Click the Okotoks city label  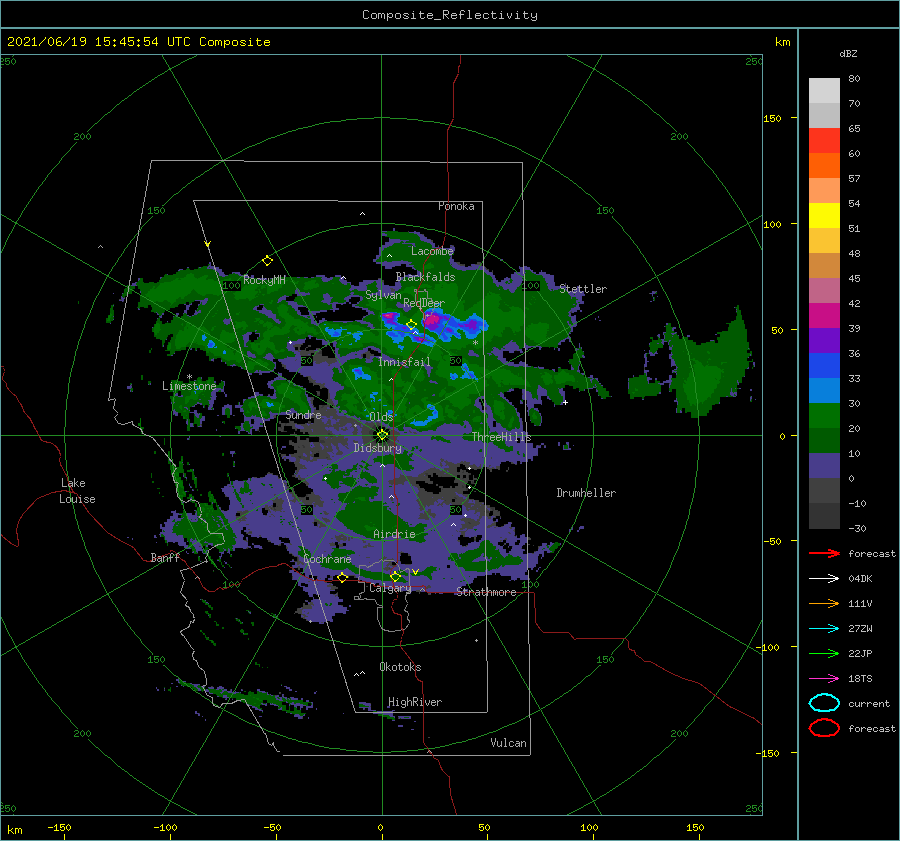(x=400, y=667)
